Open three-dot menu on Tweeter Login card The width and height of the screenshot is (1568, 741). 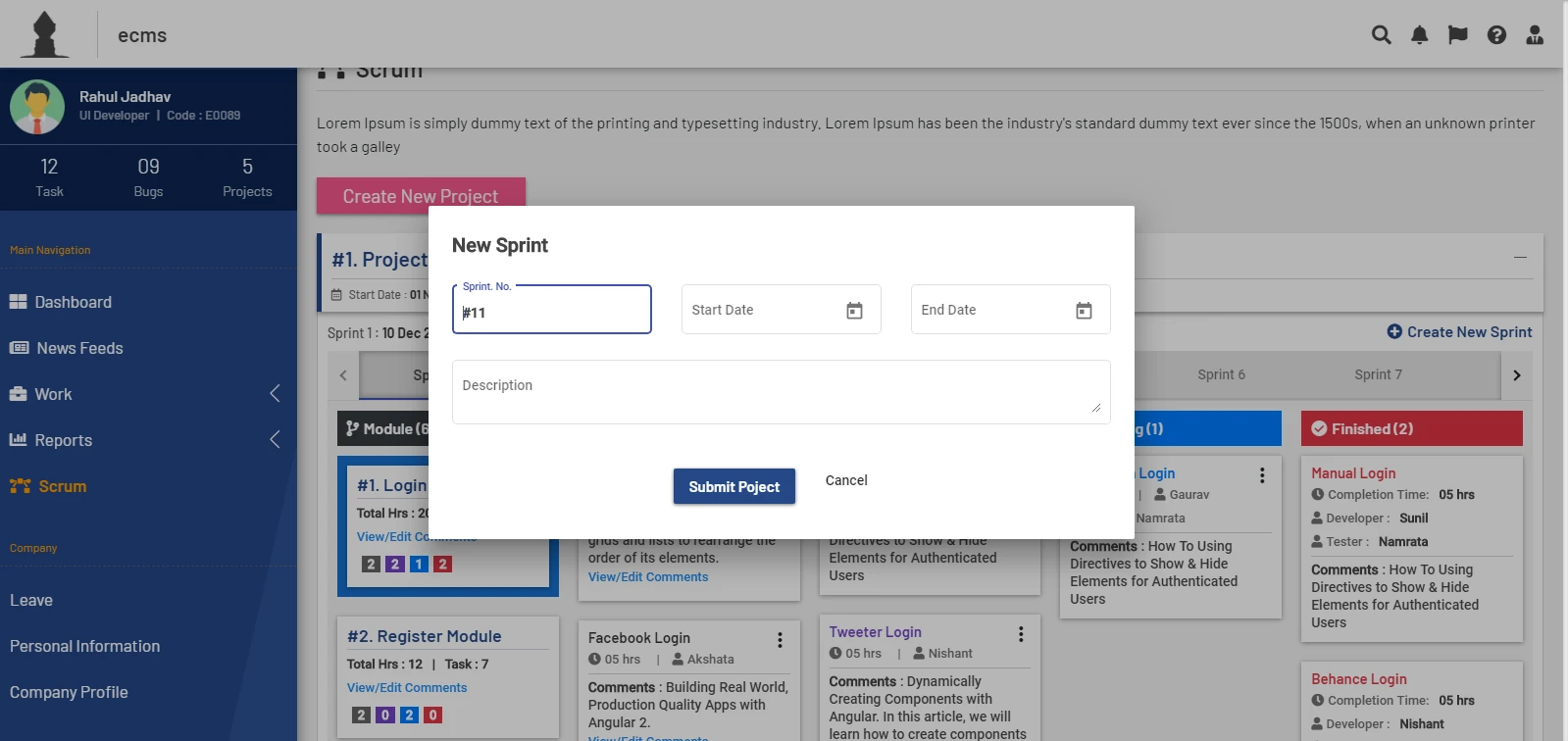(x=1021, y=634)
